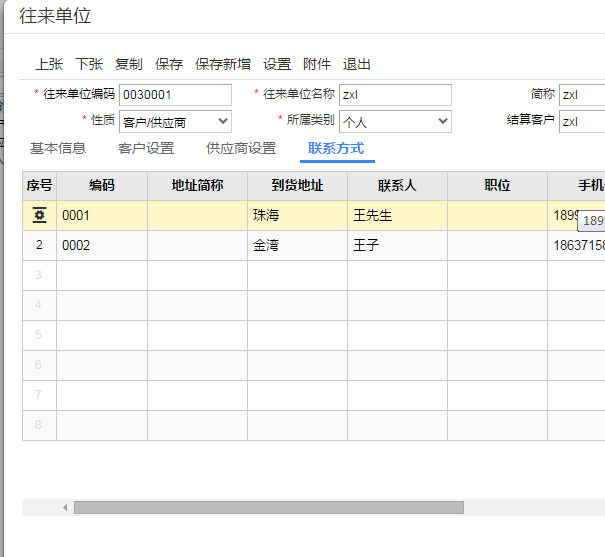Screen dimensions: 605x557
Task: Click empty row number 3
Action: coord(39,275)
